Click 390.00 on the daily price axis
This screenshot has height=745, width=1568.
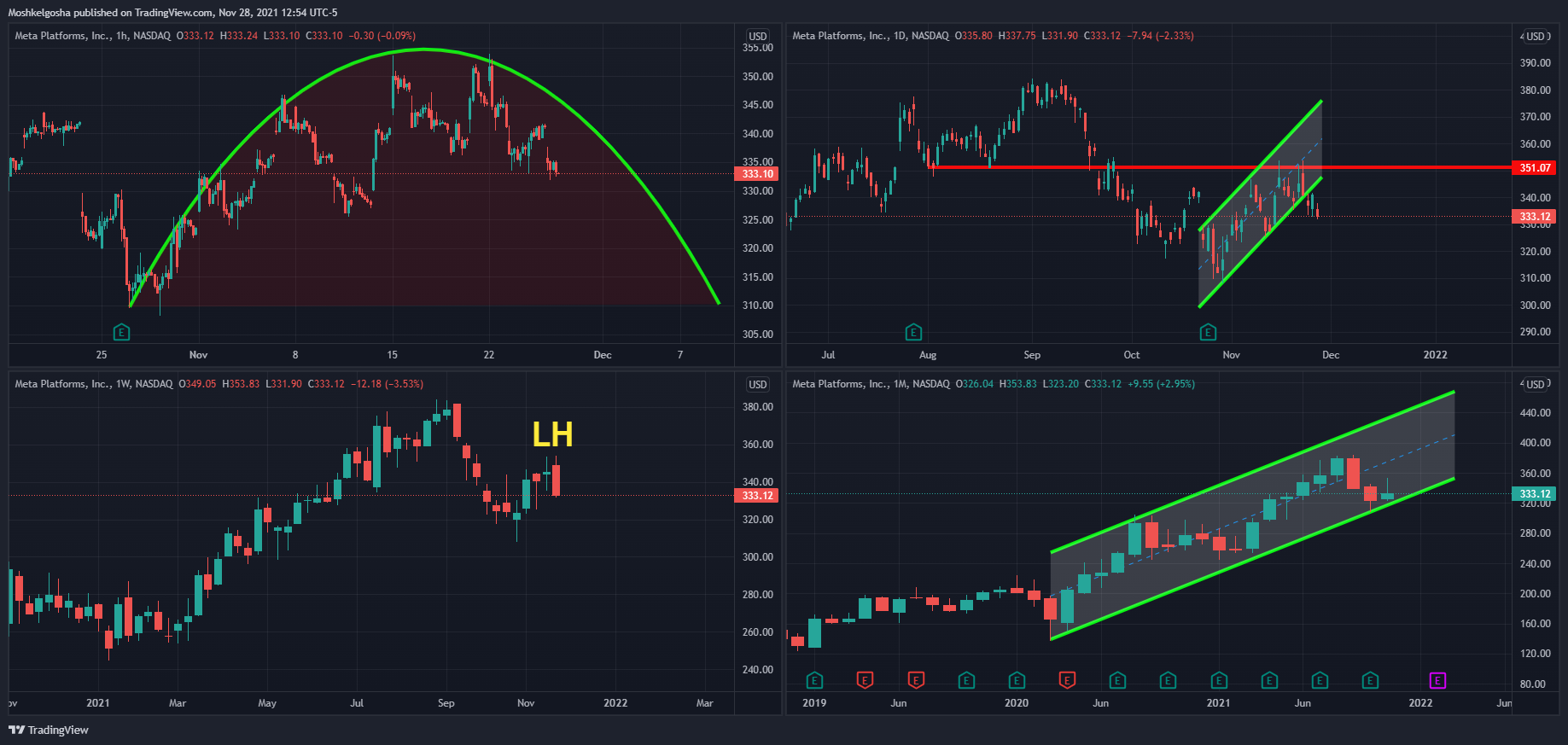coord(1535,62)
